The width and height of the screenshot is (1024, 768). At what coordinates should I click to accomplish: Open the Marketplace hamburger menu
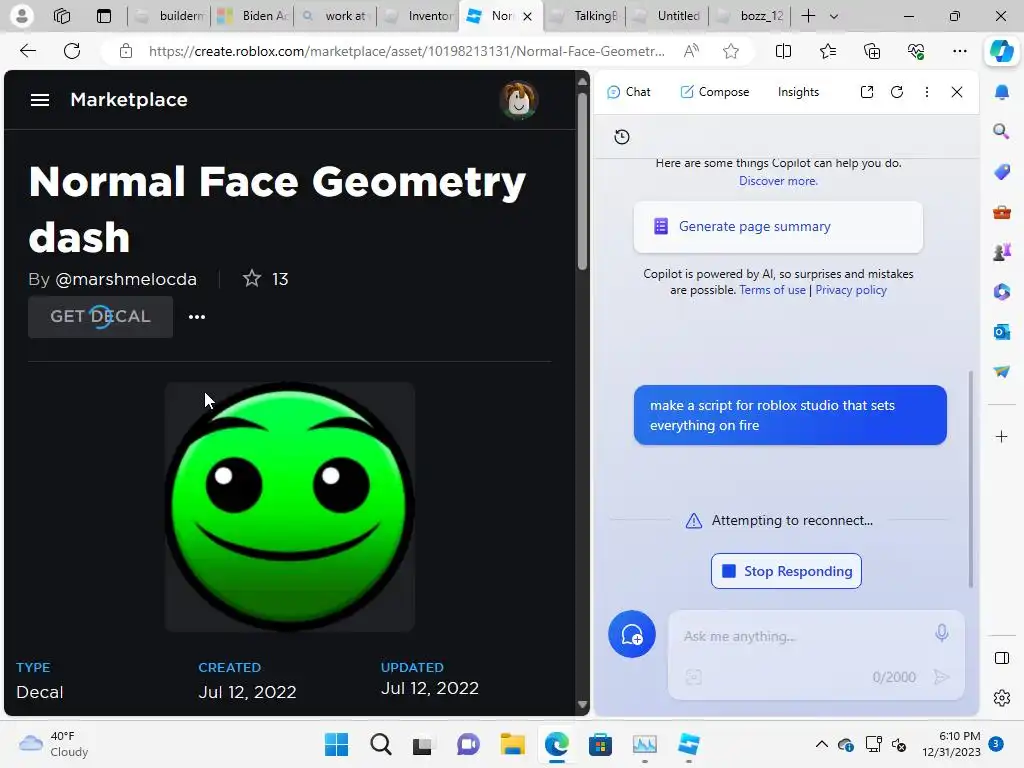(x=40, y=99)
